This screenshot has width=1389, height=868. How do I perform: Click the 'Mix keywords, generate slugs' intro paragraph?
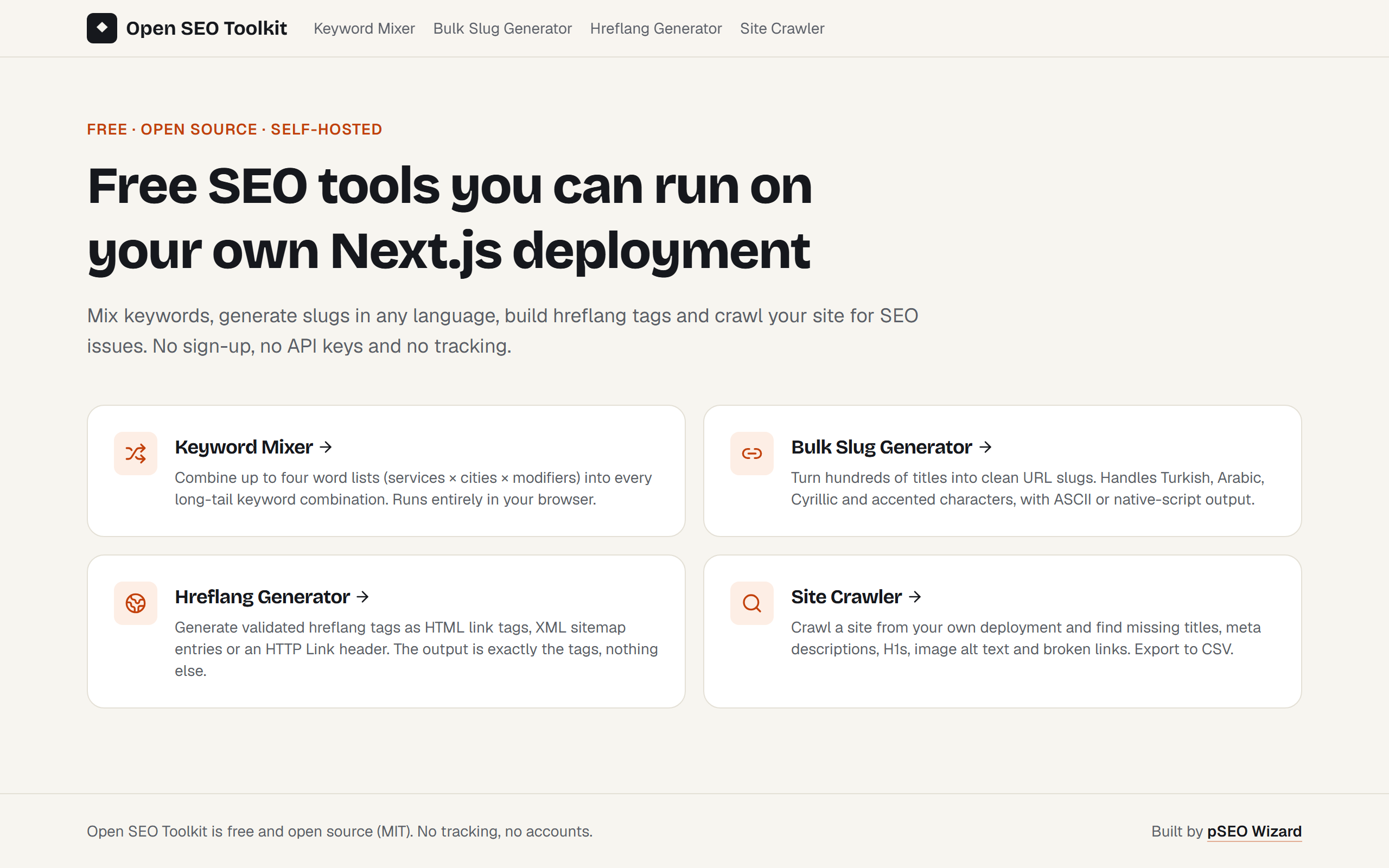click(502, 331)
